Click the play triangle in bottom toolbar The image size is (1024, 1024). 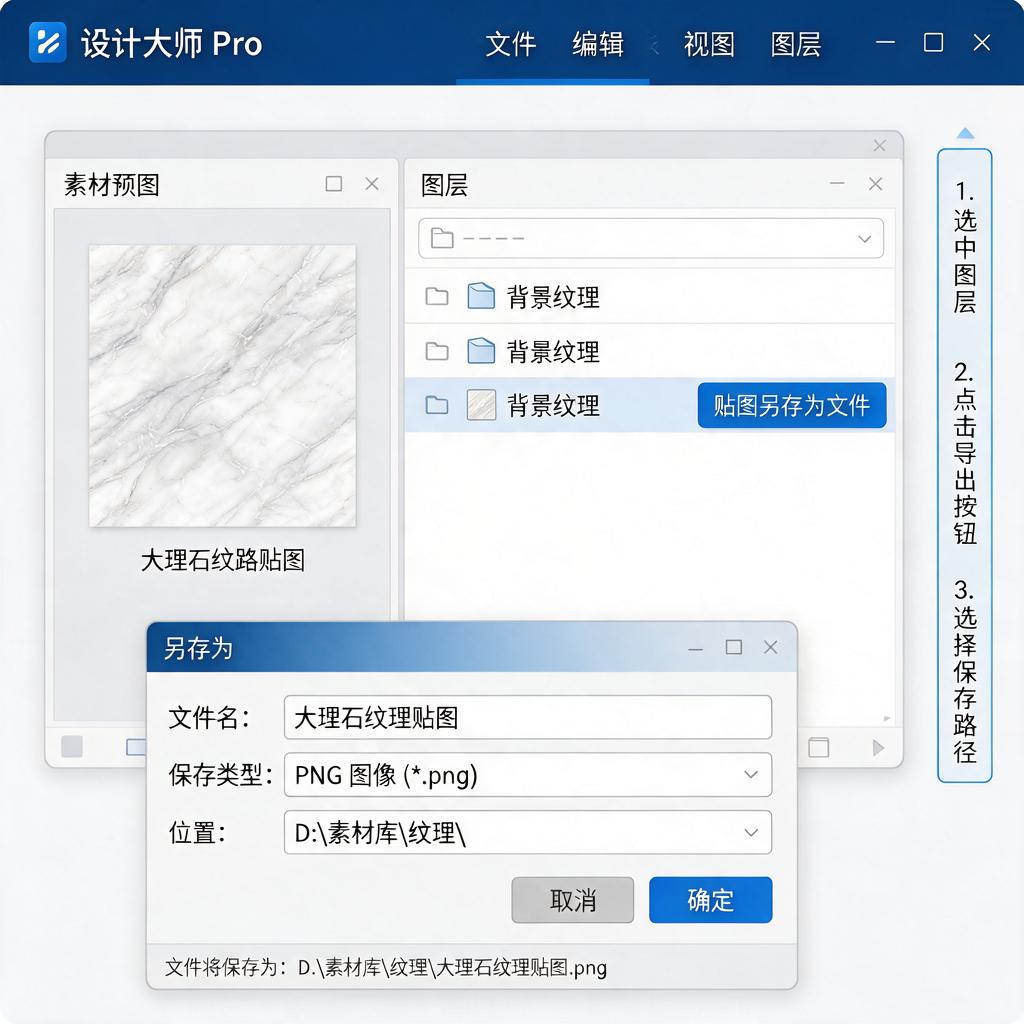click(878, 747)
